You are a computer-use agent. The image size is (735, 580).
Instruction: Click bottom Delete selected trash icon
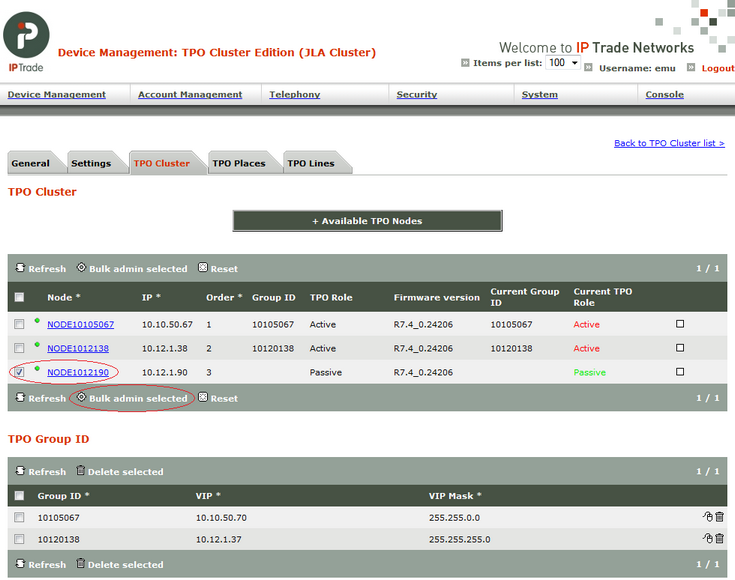point(81,563)
